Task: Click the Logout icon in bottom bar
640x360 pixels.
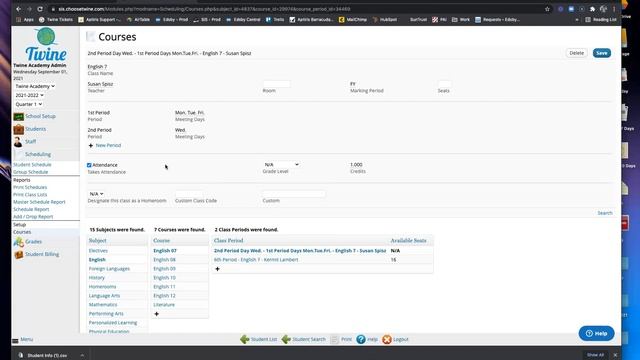Action: coord(387,339)
